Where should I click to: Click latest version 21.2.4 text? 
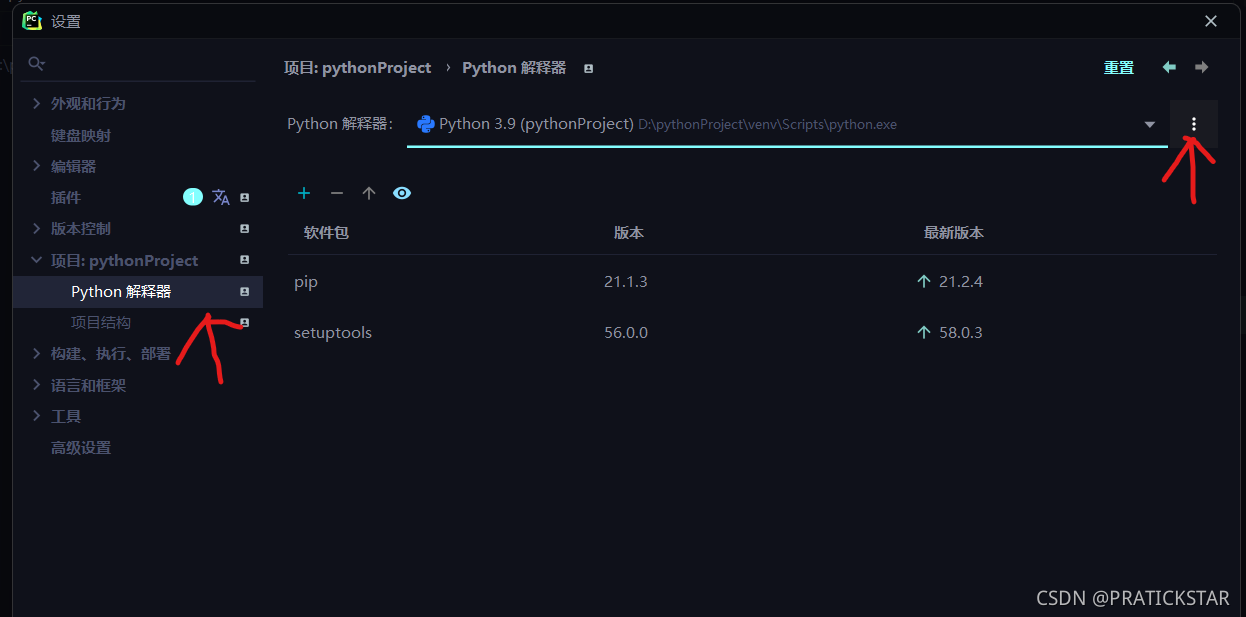tap(961, 282)
